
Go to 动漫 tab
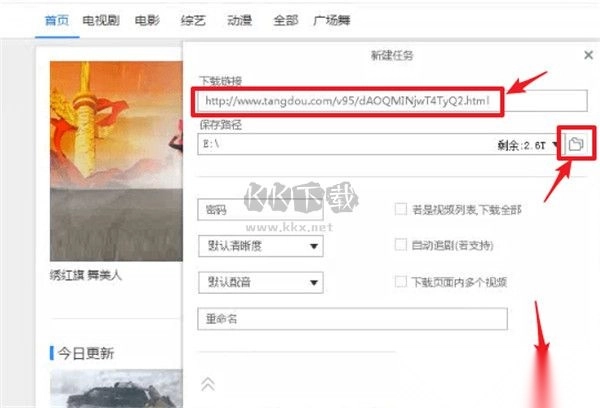(x=240, y=20)
